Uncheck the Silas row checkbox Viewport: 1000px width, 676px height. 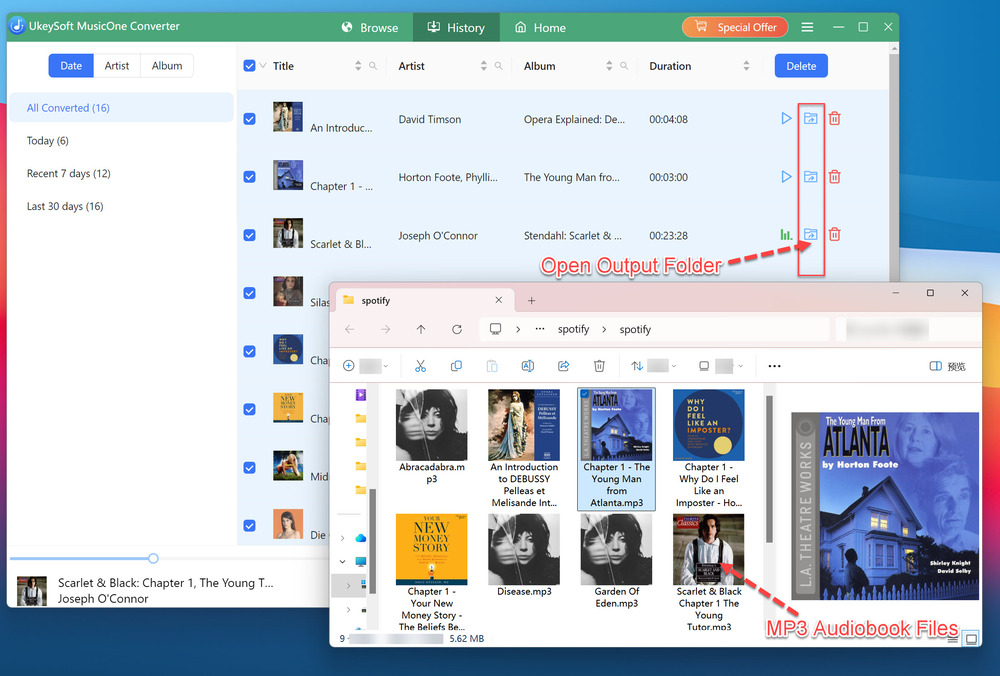point(249,293)
